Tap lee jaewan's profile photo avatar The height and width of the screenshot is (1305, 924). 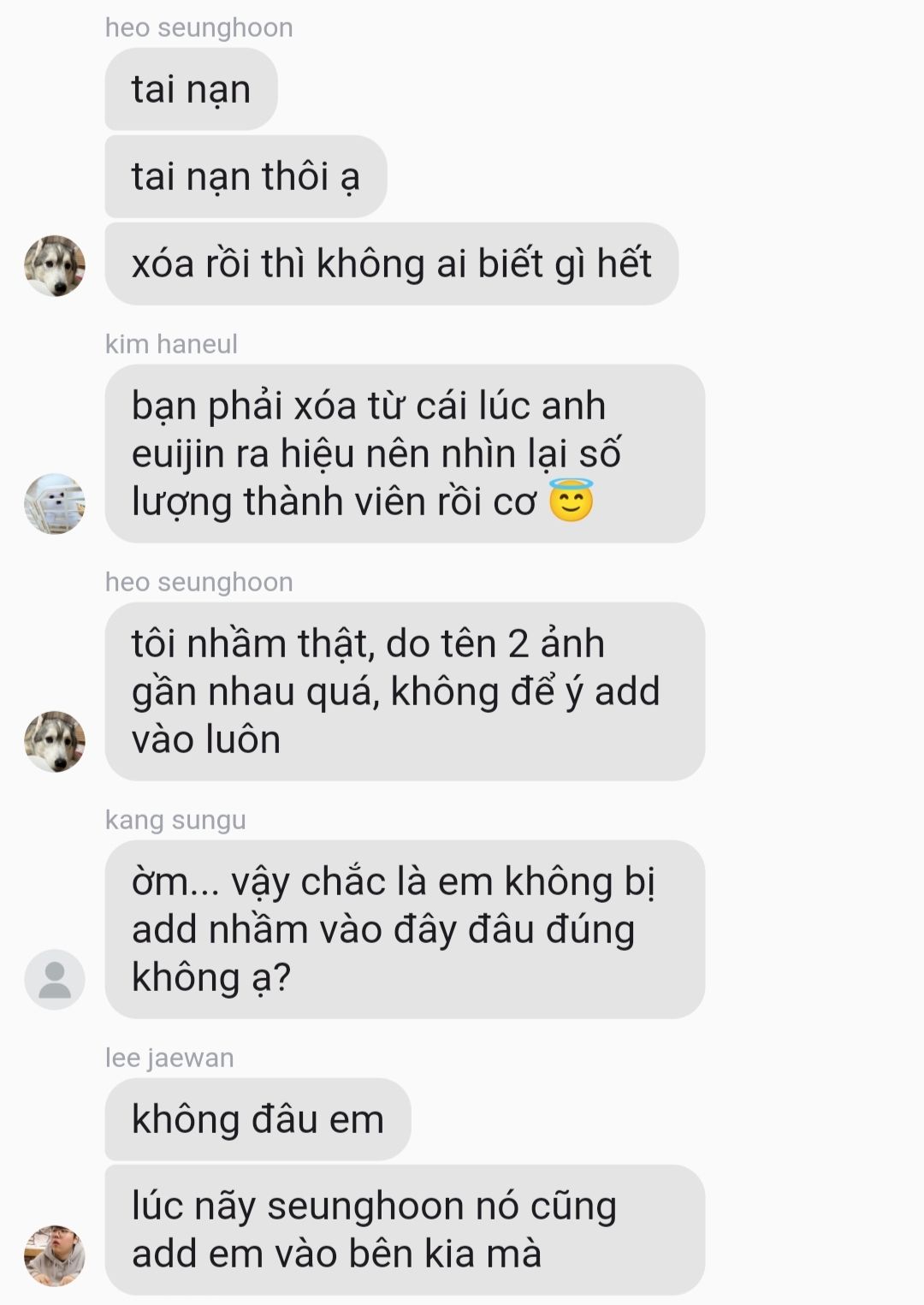click(55, 1255)
